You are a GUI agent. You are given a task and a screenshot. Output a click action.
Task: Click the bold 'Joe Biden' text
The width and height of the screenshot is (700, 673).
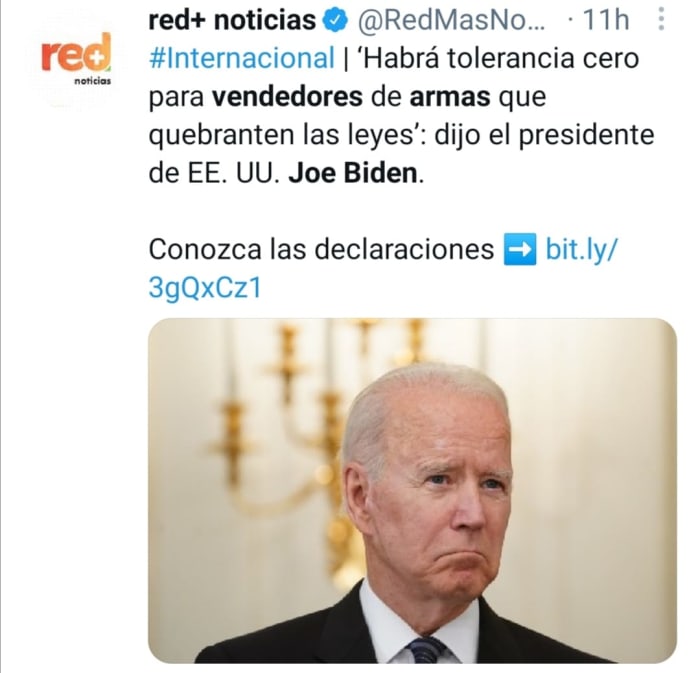pyautogui.click(x=353, y=173)
